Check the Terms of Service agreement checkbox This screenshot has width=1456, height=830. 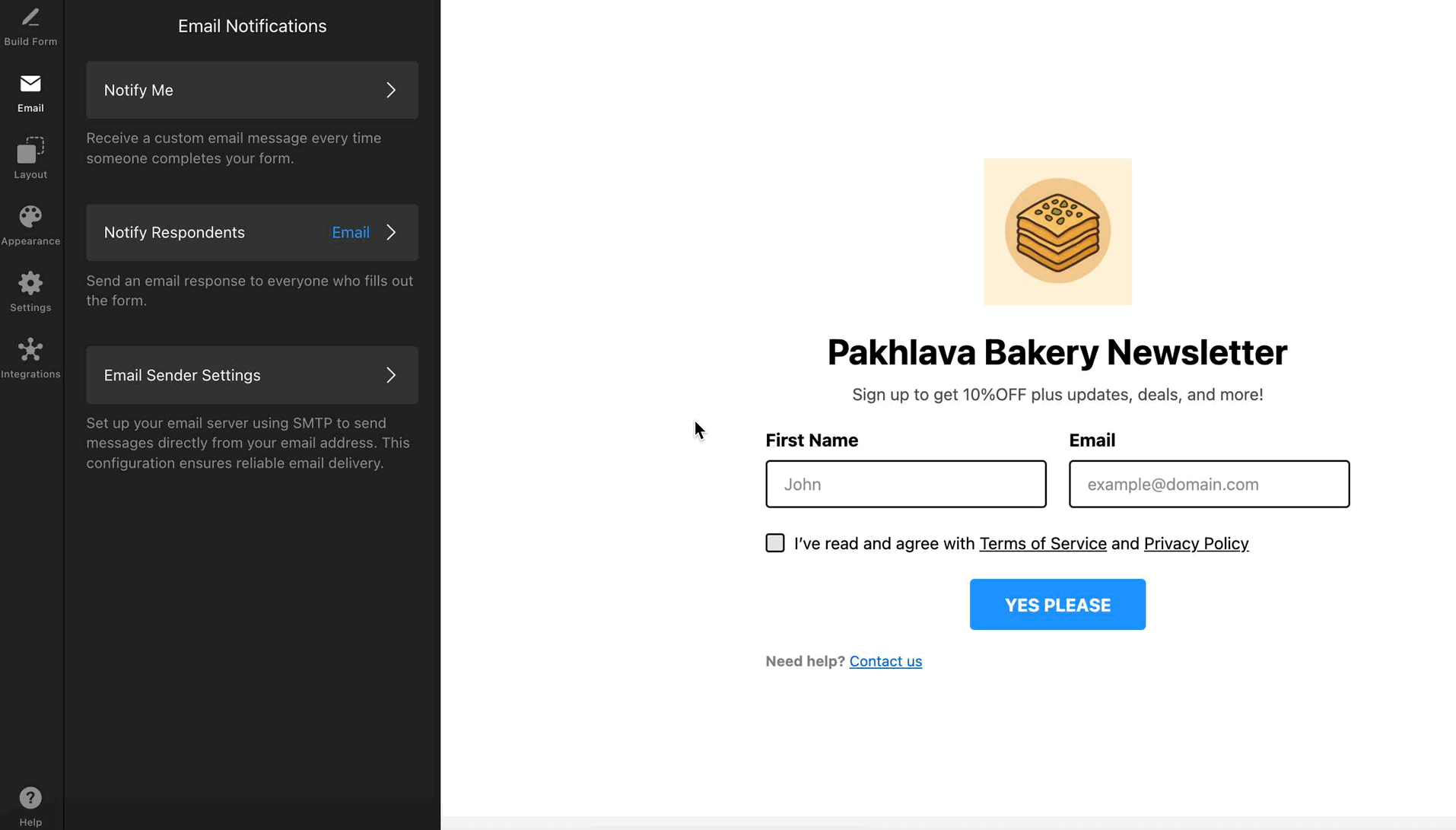coord(774,542)
